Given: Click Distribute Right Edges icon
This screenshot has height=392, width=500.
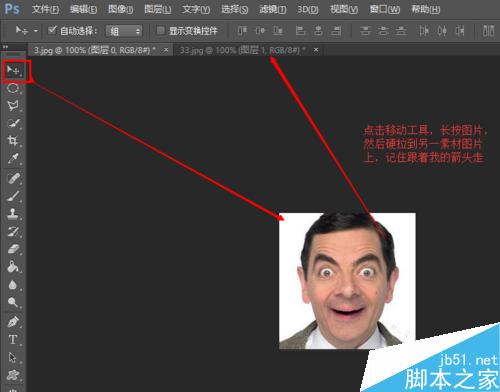Looking at the screenshot, I should (x=460, y=31).
